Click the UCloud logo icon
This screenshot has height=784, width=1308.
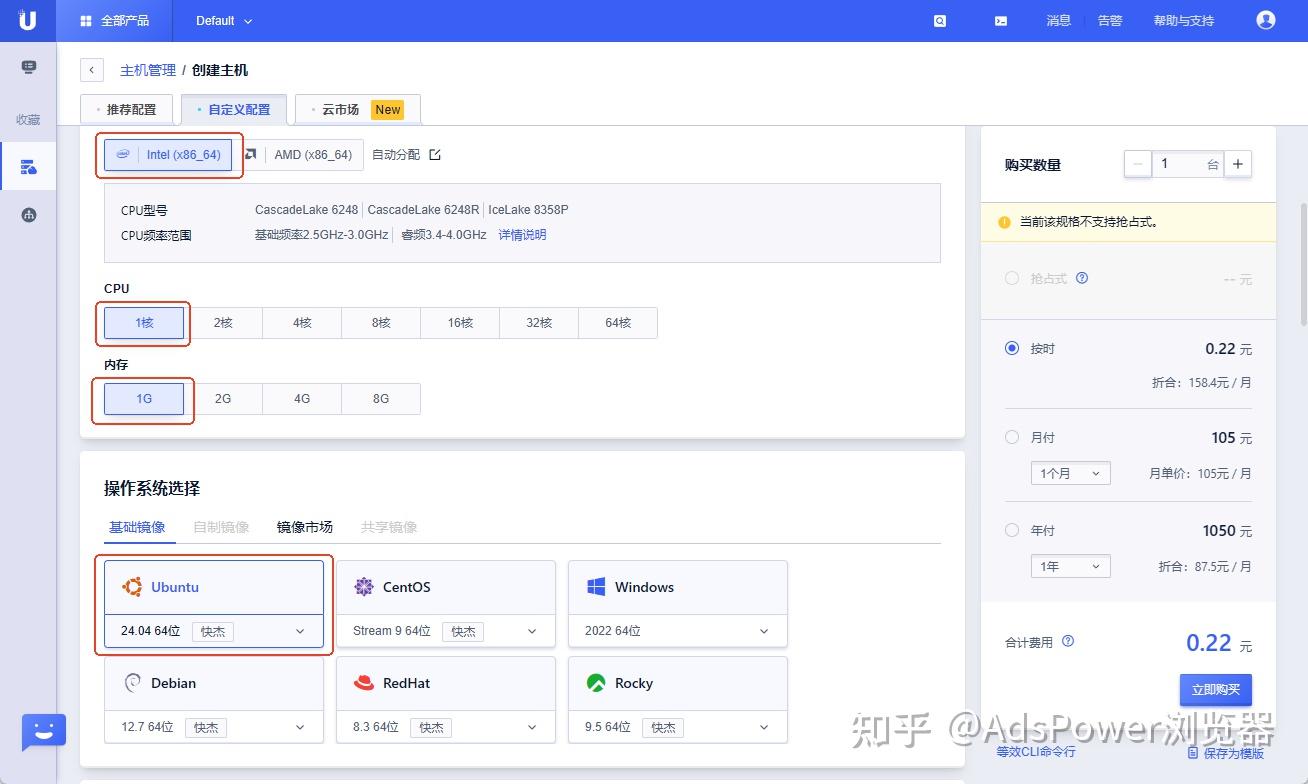(28, 20)
